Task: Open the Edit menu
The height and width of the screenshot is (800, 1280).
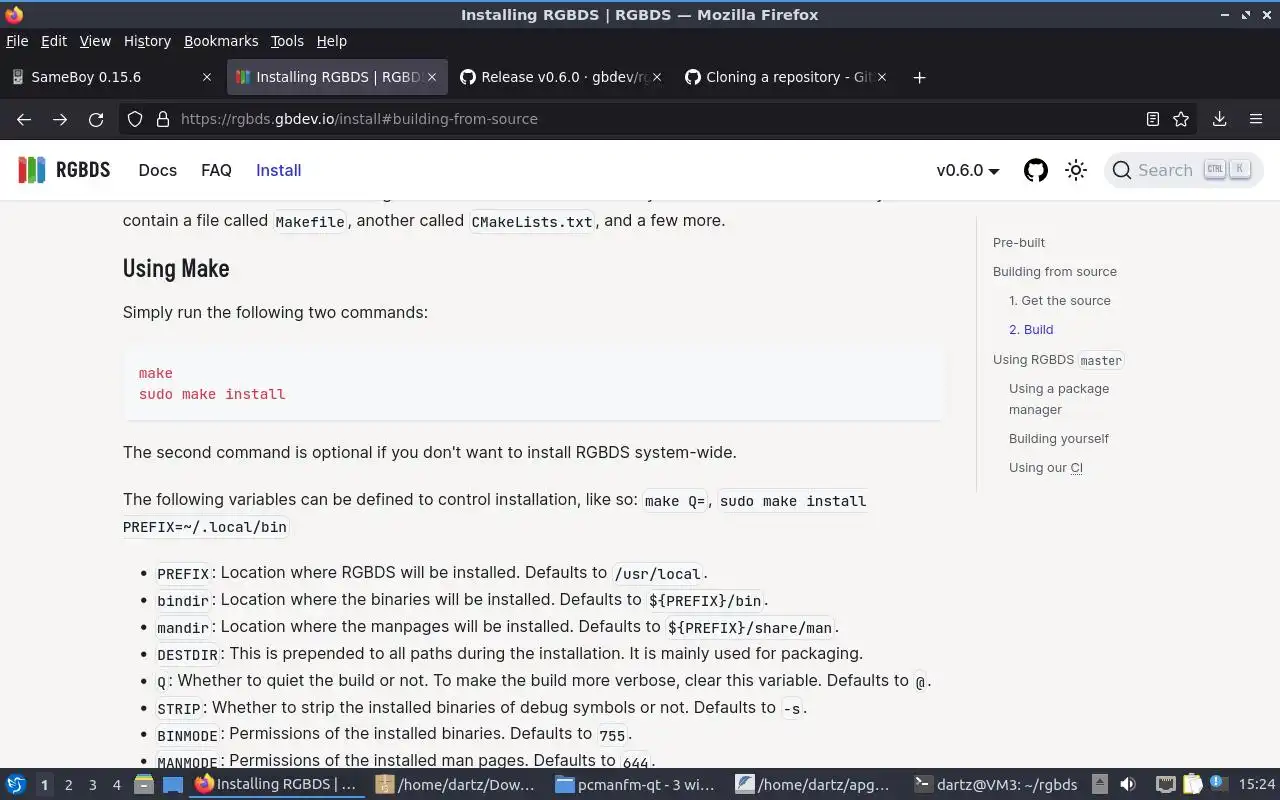Action: tap(54, 41)
